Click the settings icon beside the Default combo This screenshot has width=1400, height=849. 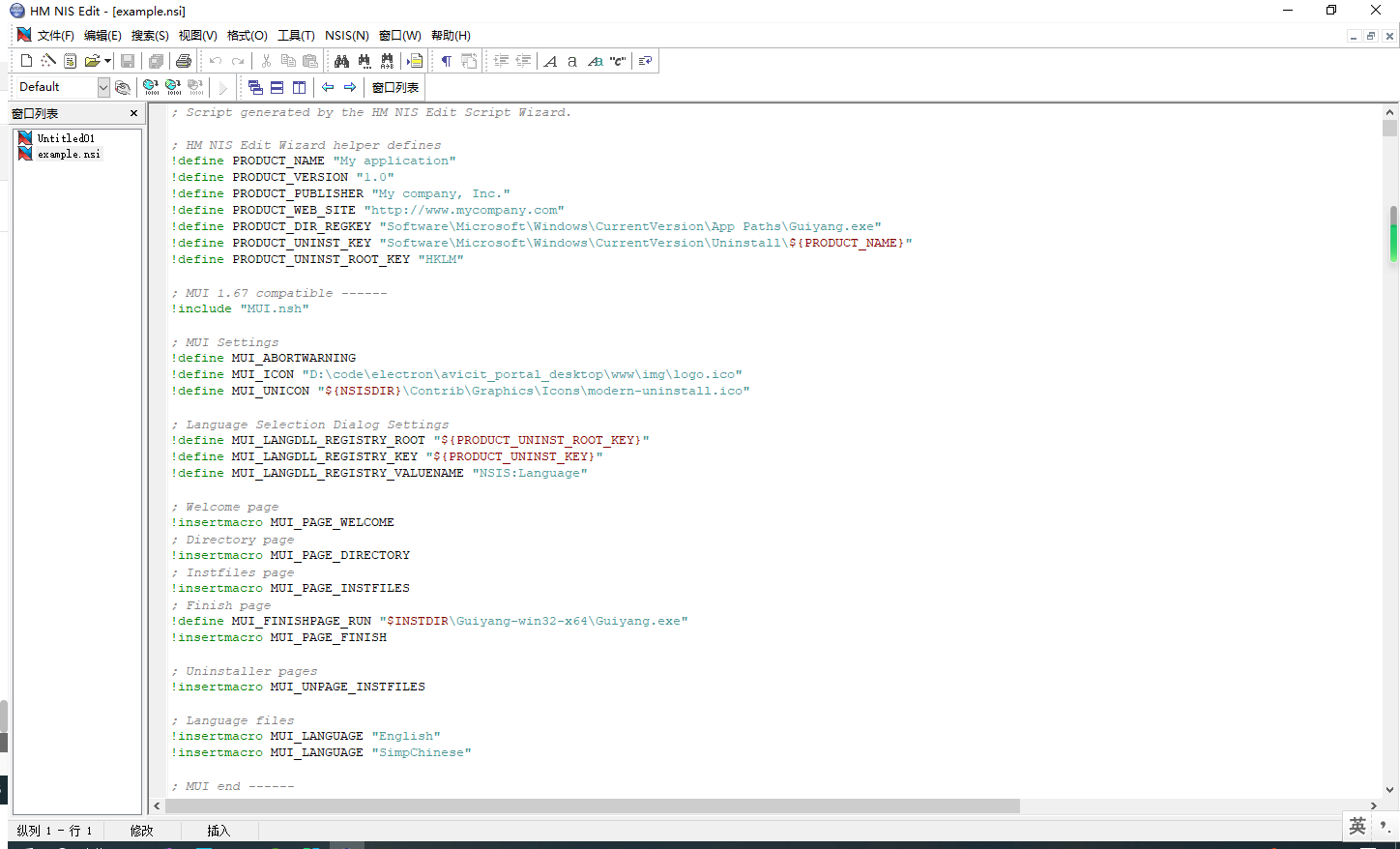tap(123, 87)
